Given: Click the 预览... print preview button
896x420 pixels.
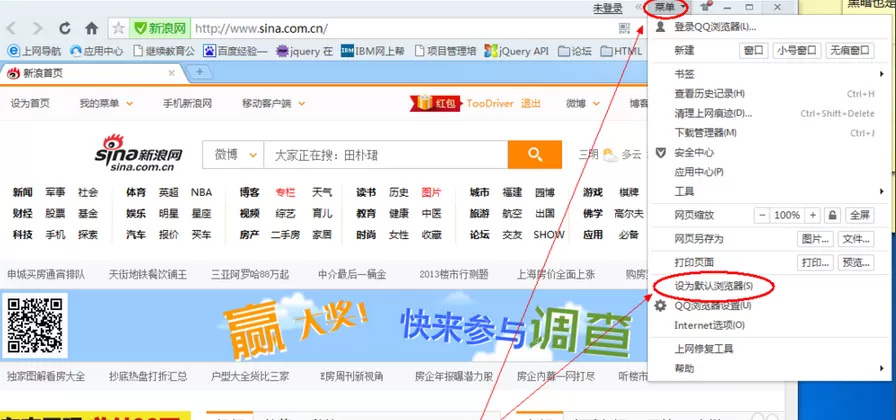Looking at the screenshot, I should tap(856, 262).
